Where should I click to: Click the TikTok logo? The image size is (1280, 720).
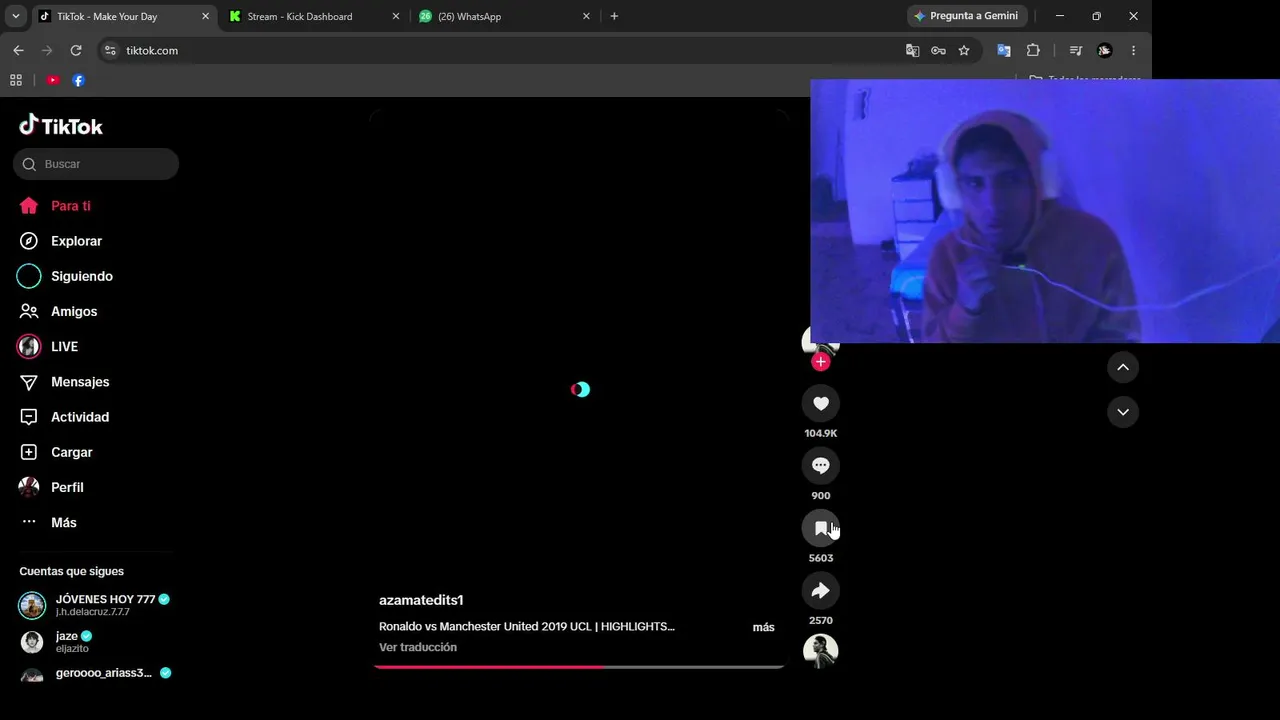(x=61, y=126)
